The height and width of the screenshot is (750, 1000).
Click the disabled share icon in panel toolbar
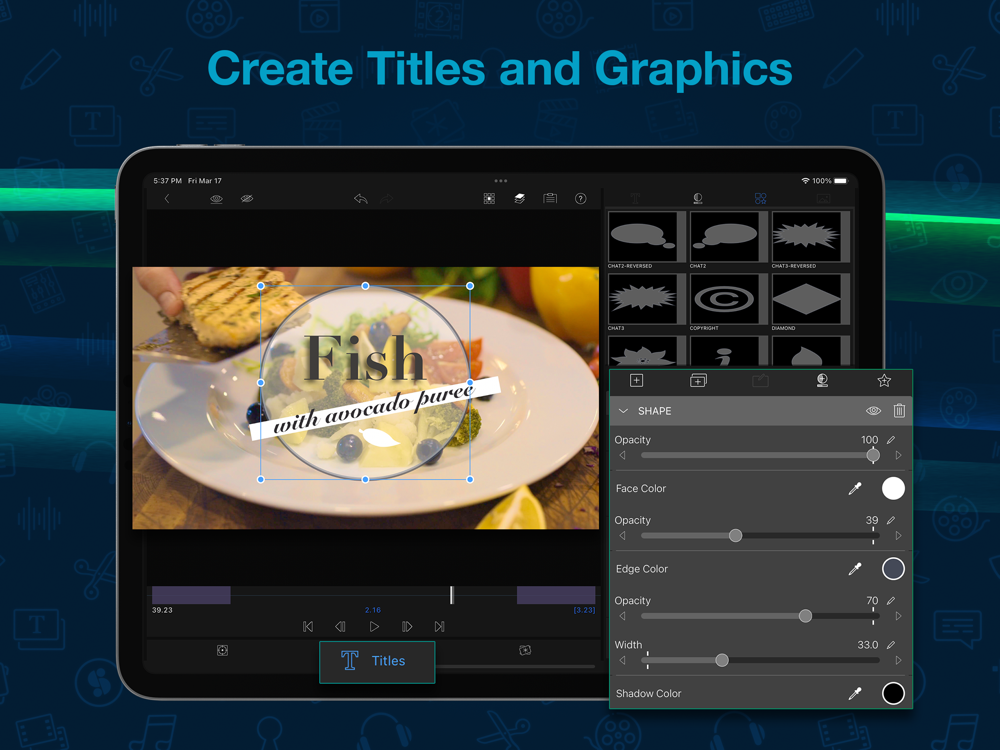coord(760,381)
